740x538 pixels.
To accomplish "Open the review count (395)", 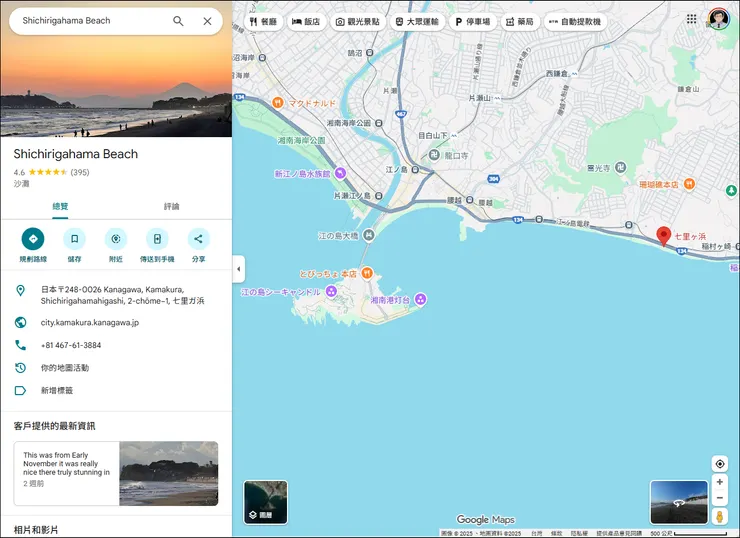I will tap(80, 172).
